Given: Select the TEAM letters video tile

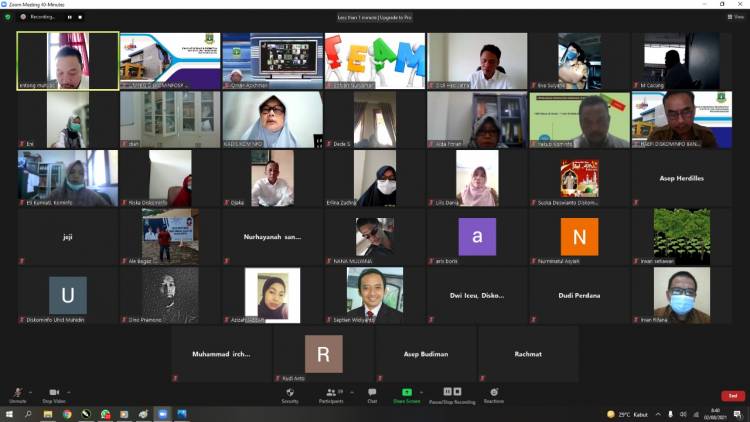Looking at the screenshot, I should tap(375, 61).
